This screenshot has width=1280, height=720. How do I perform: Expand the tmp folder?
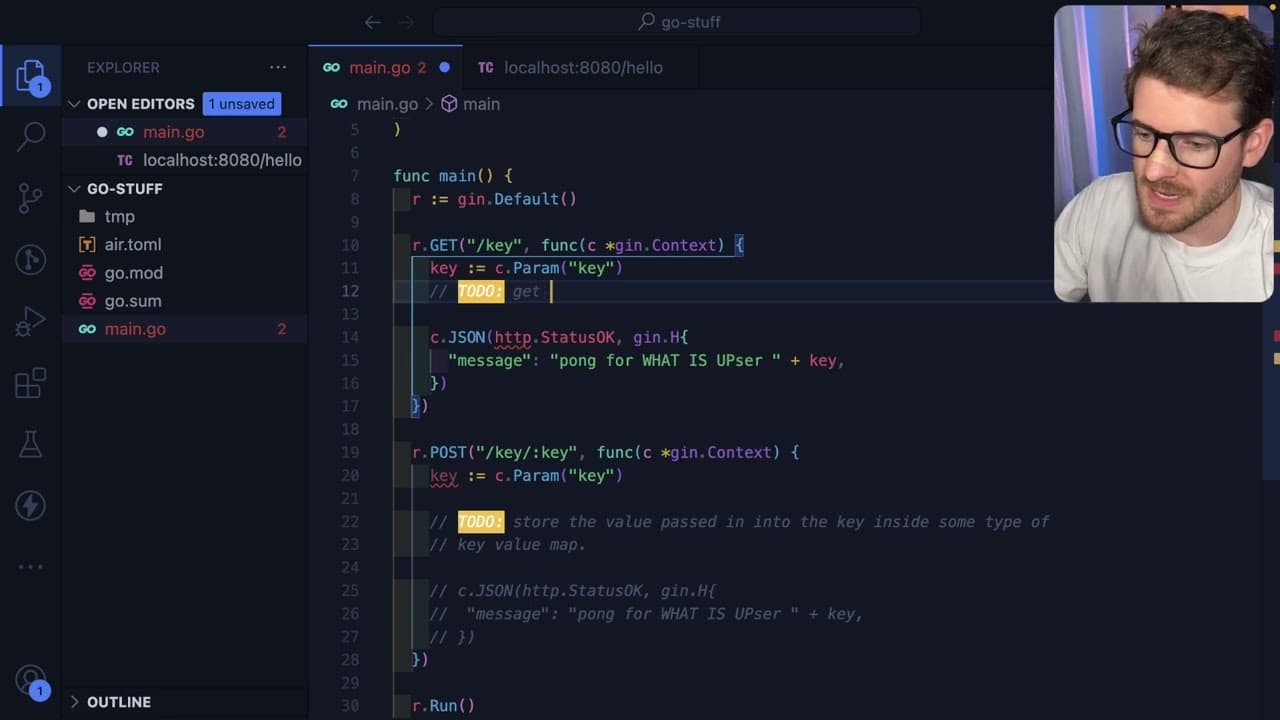pyautogui.click(x=119, y=216)
